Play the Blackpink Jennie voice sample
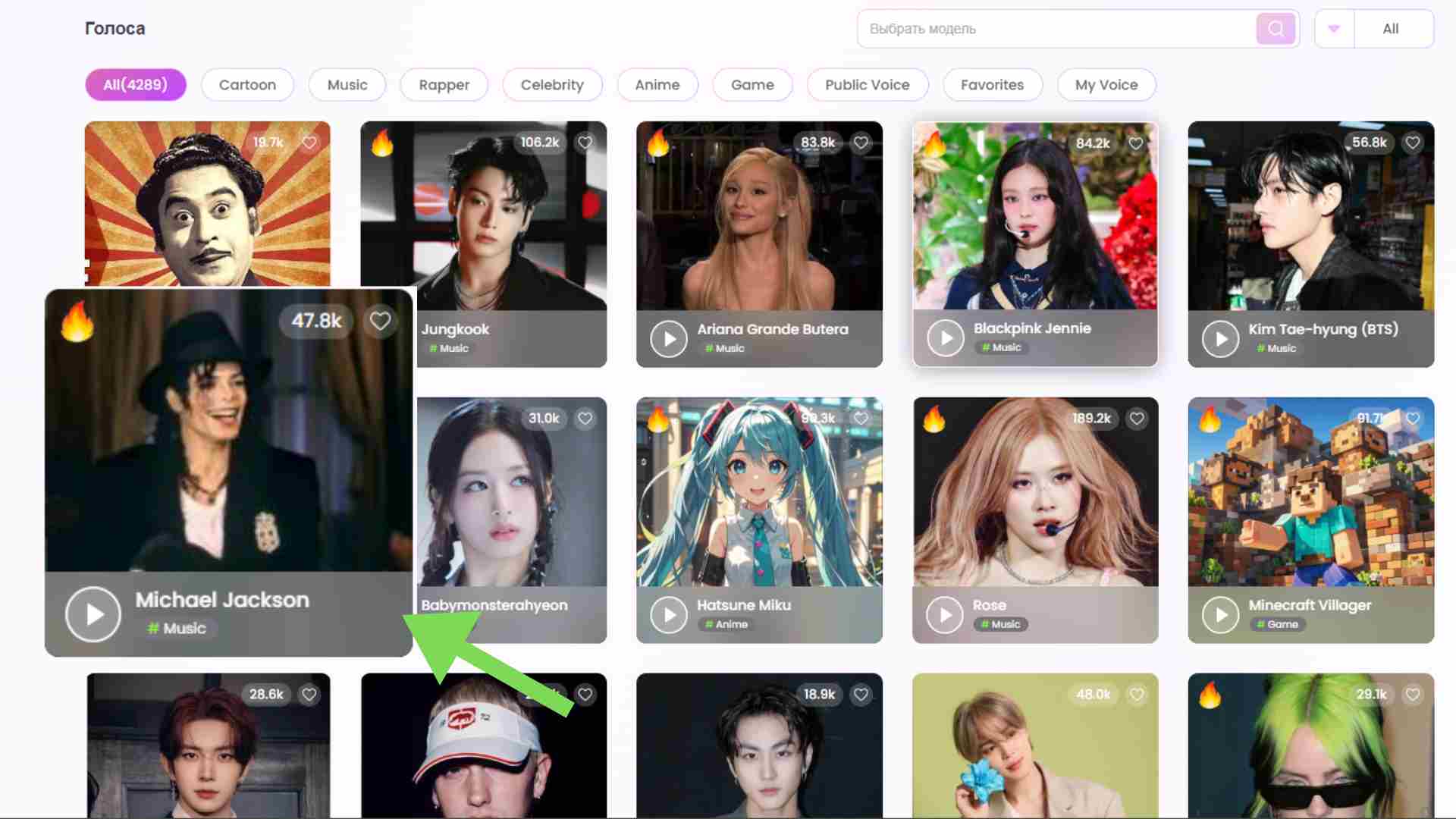Viewport: 1456px width, 819px height. tap(946, 338)
